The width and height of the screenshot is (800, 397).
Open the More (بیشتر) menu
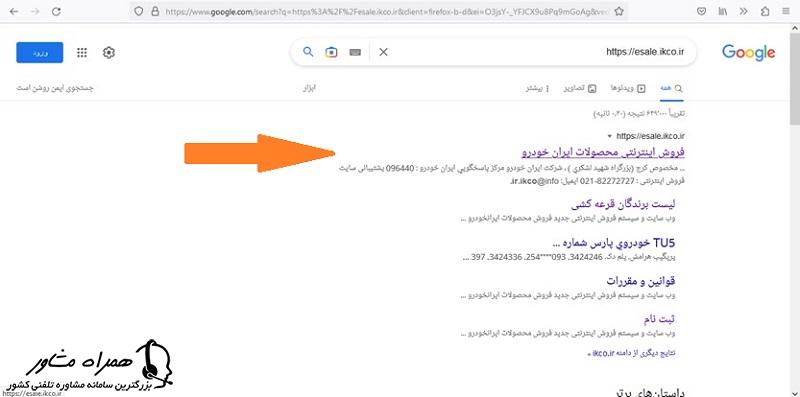(538, 88)
